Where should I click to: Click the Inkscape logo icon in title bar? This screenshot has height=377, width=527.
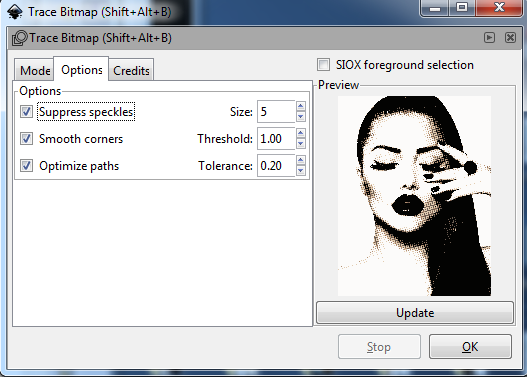[15, 12]
